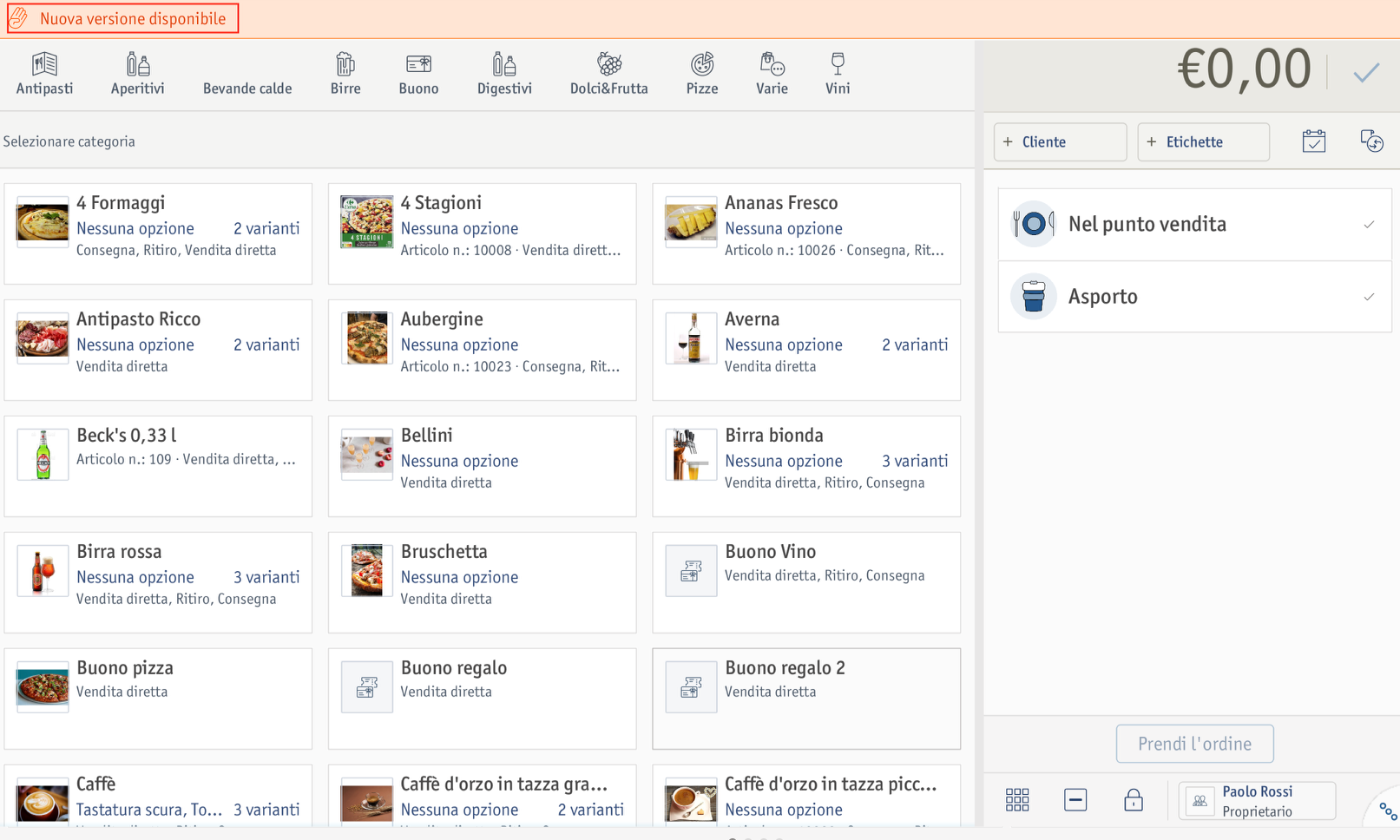Screen dimensions: 1400x840
Task: Add Caffè to the order
Action: click(x=158, y=795)
